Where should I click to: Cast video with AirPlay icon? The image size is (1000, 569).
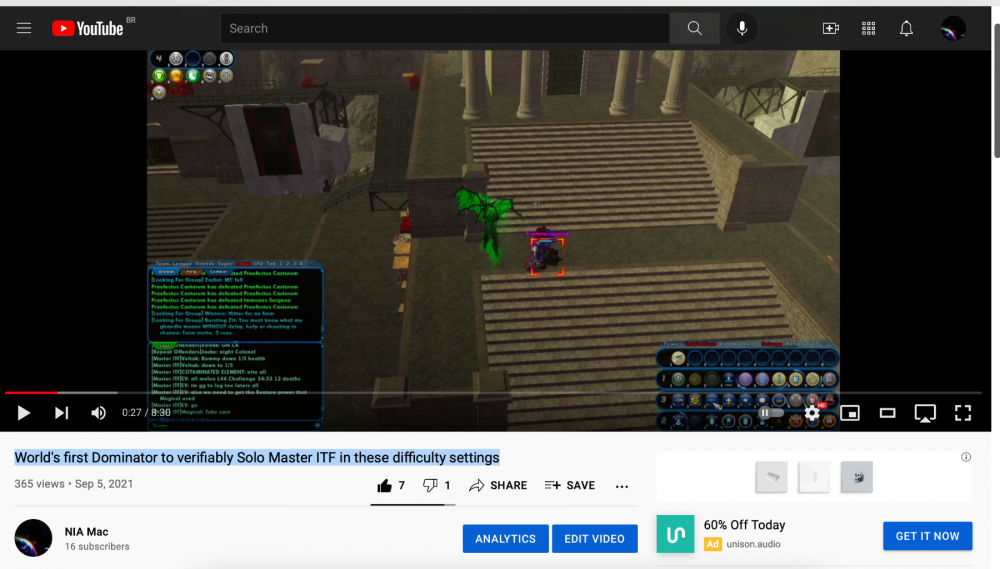(x=925, y=413)
